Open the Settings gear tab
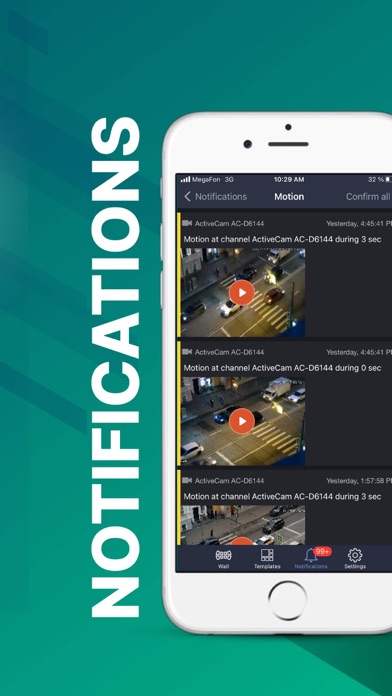The width and height of the screenshot is (392, 696). [x=355, y=559]
